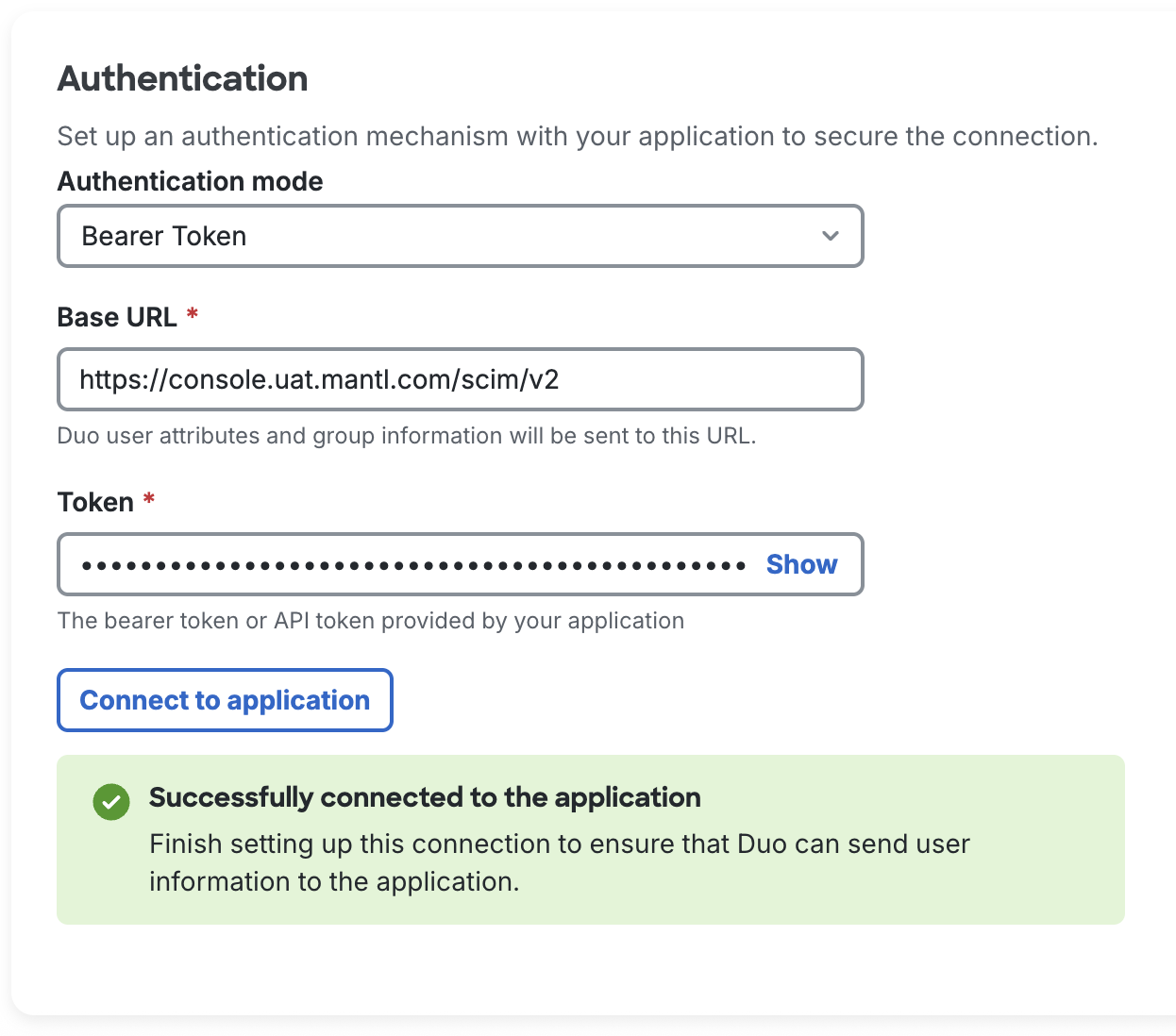
Task: Click the Successfully connected to the application title
Action: click(x=425, y=797)
